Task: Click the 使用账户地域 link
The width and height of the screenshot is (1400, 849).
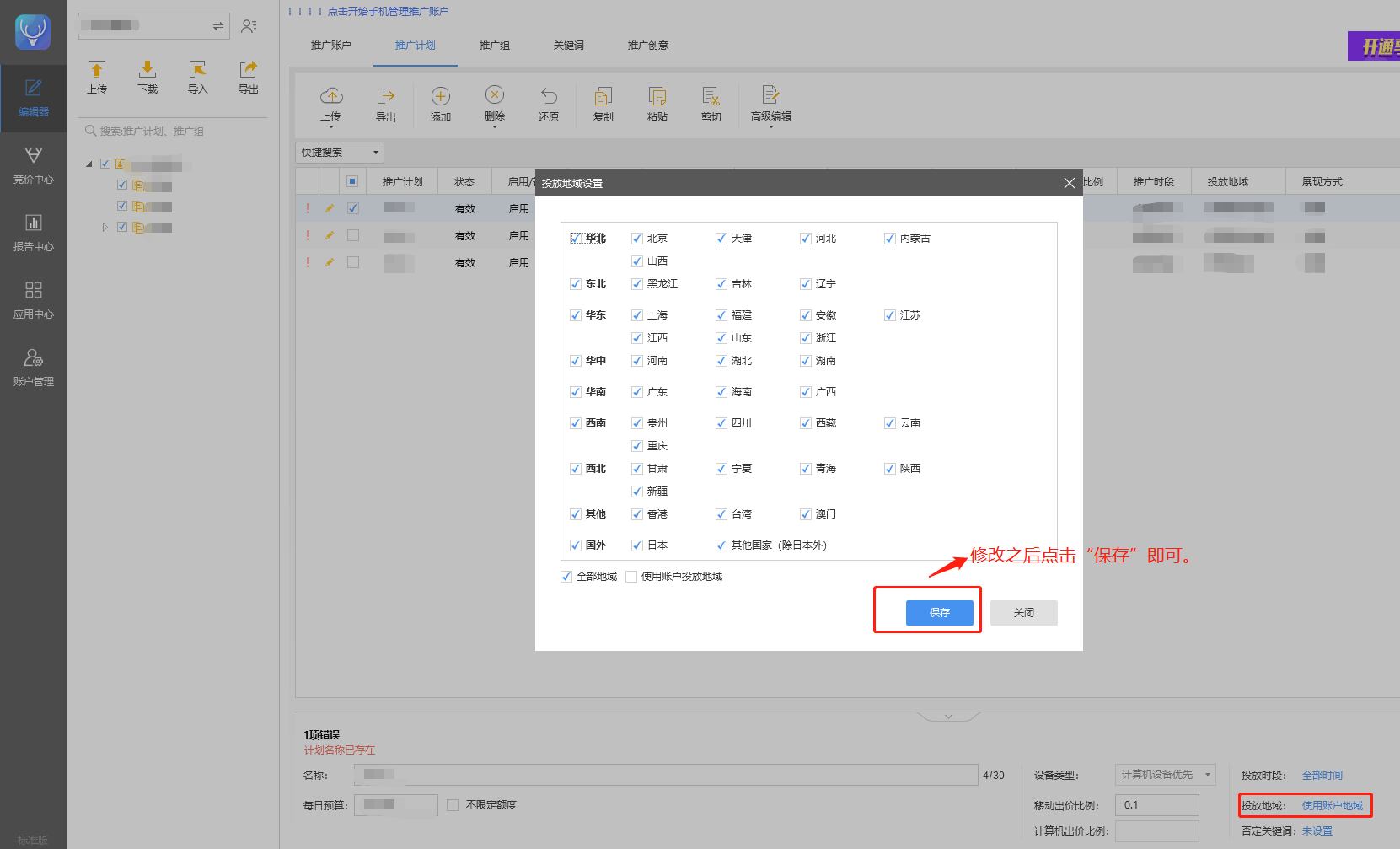Action: [1333, 806]
